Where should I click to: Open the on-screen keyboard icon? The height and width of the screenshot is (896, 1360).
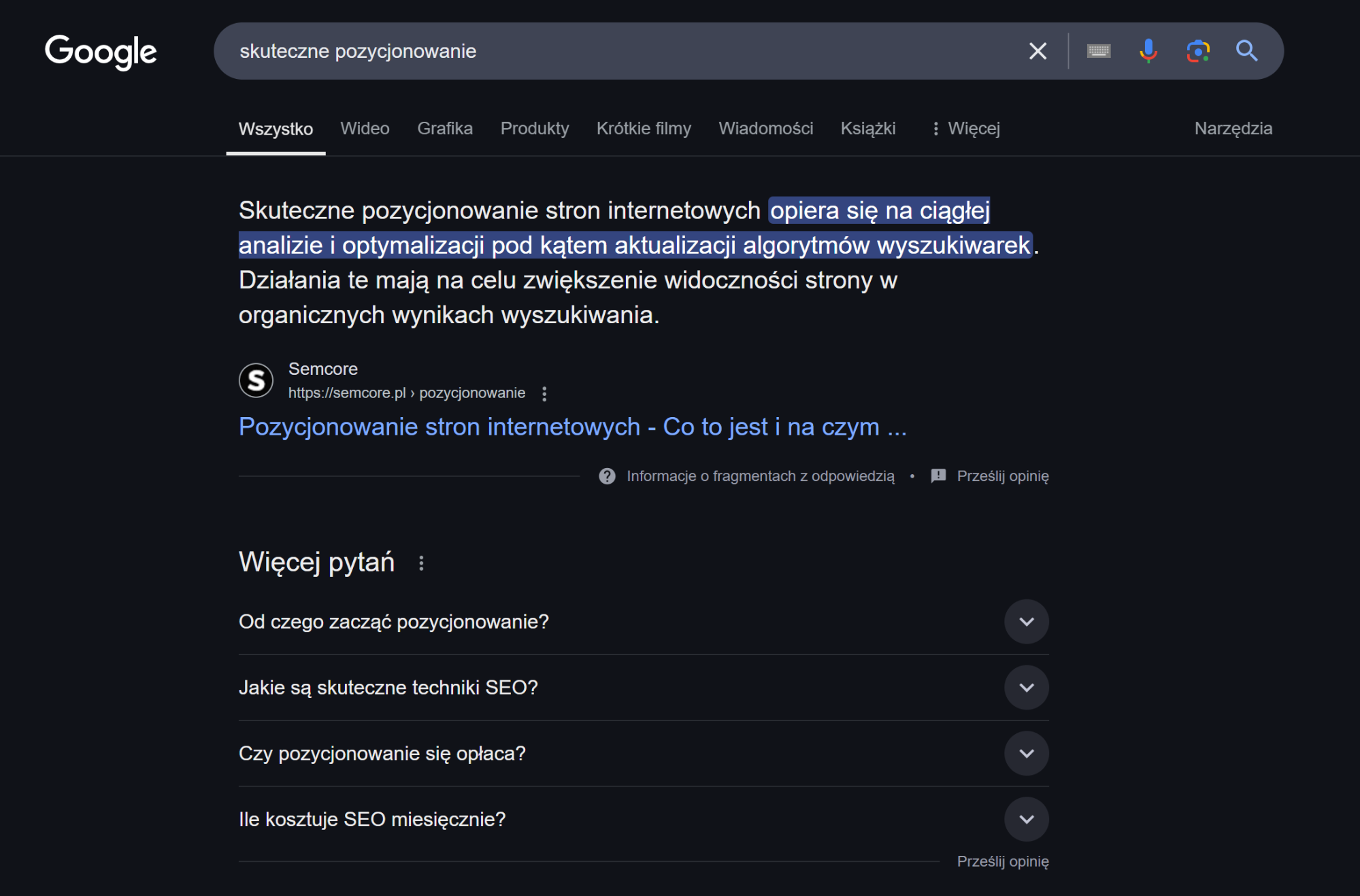click(x=1099, y=51)
